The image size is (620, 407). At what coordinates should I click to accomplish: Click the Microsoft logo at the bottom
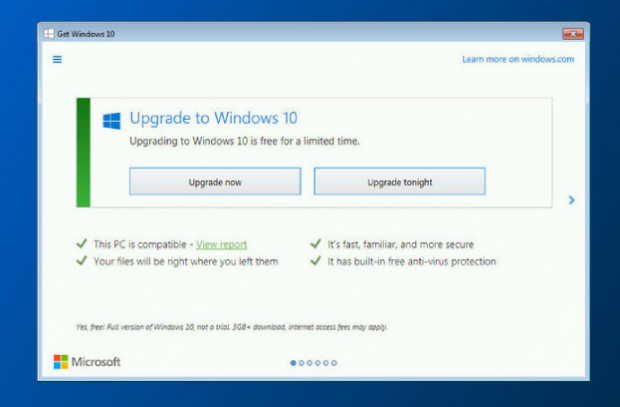(87, 362)
